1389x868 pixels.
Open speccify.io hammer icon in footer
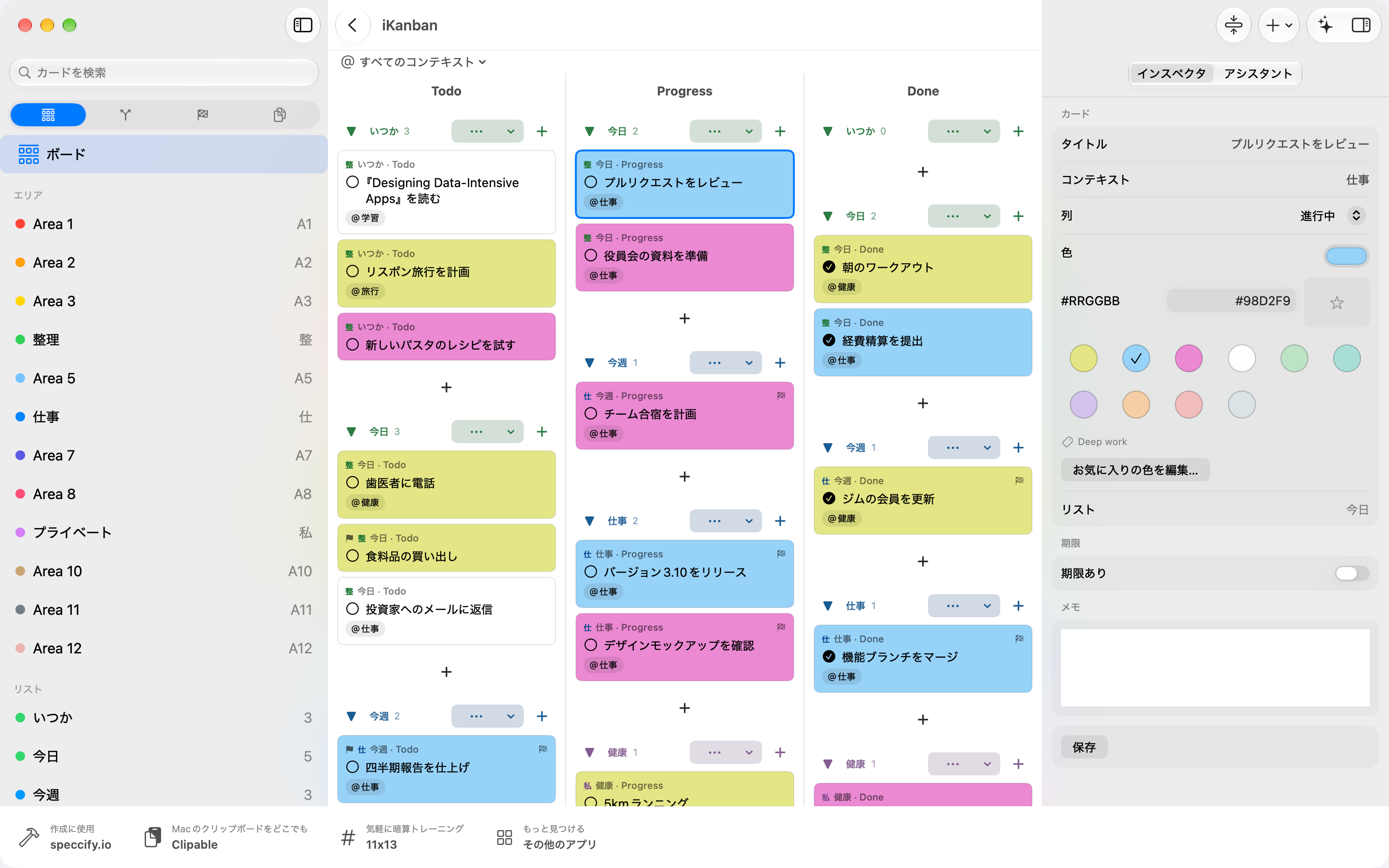pos(29,837)
